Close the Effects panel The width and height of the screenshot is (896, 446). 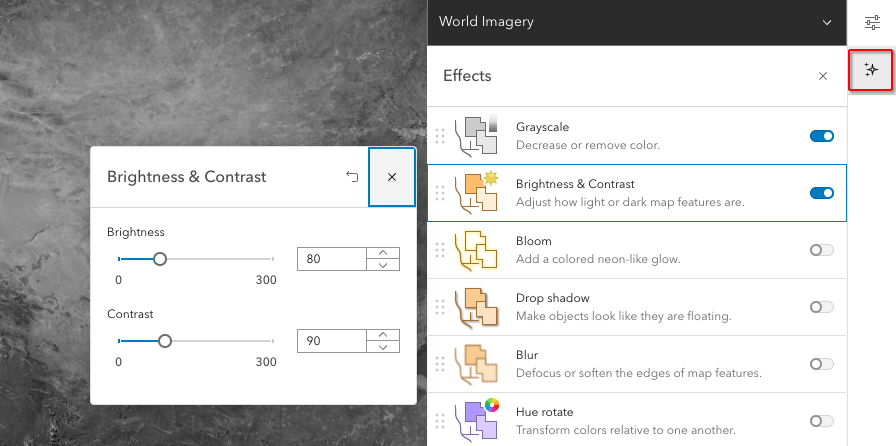coord(822,76)
